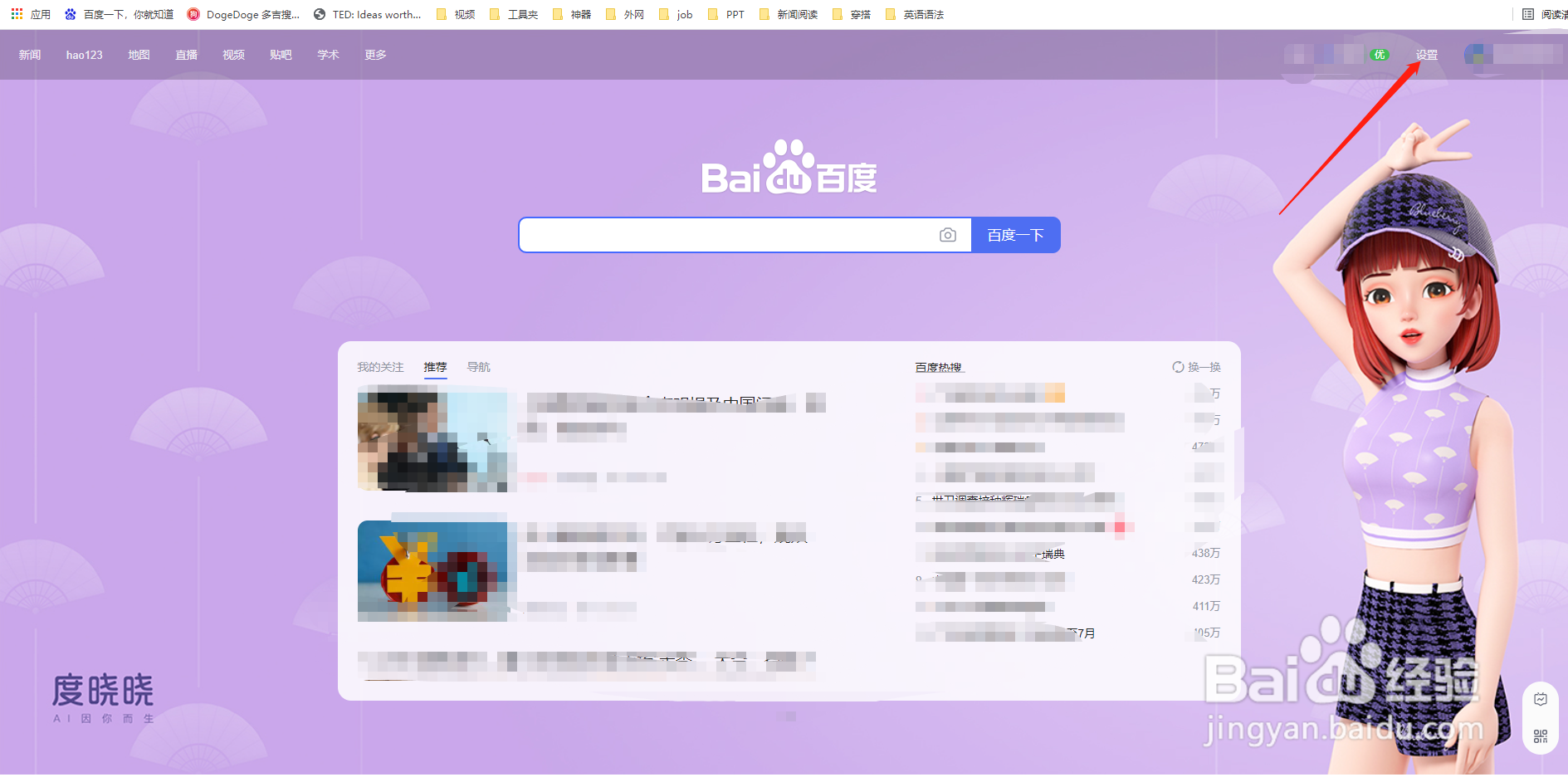
Task: Open the 贴吧 navigation link
Action: (x=281, y=55)
